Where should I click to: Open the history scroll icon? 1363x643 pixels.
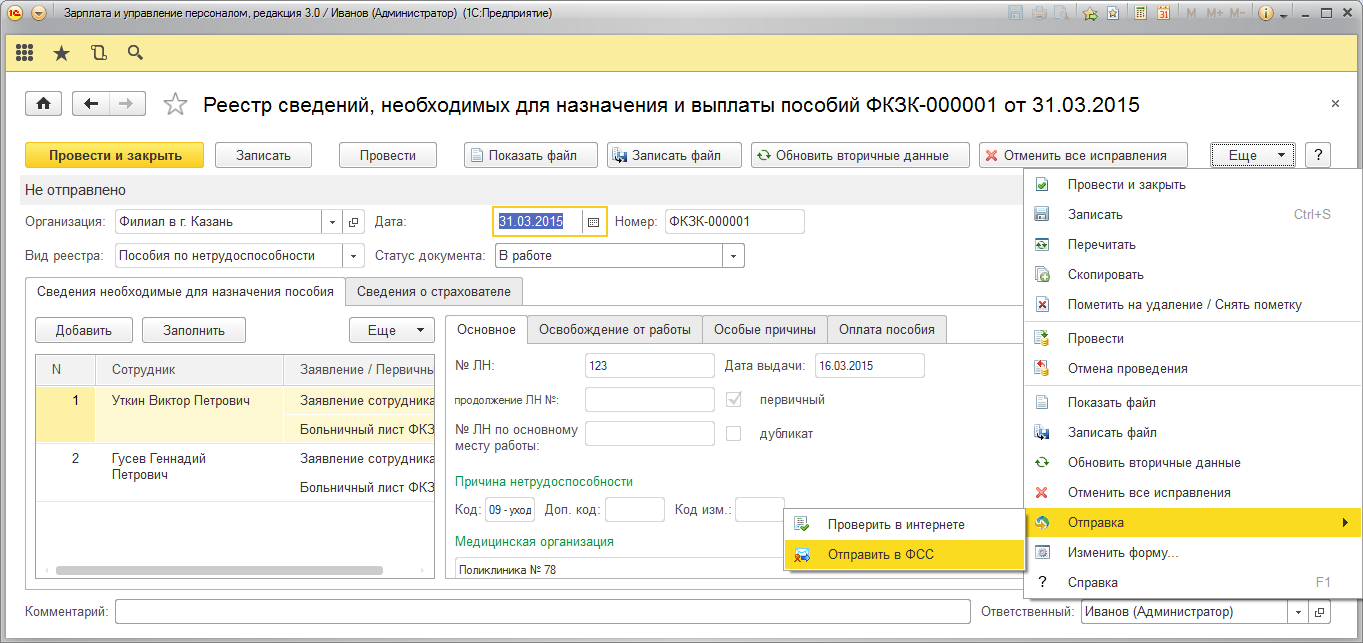pos(98,53)
